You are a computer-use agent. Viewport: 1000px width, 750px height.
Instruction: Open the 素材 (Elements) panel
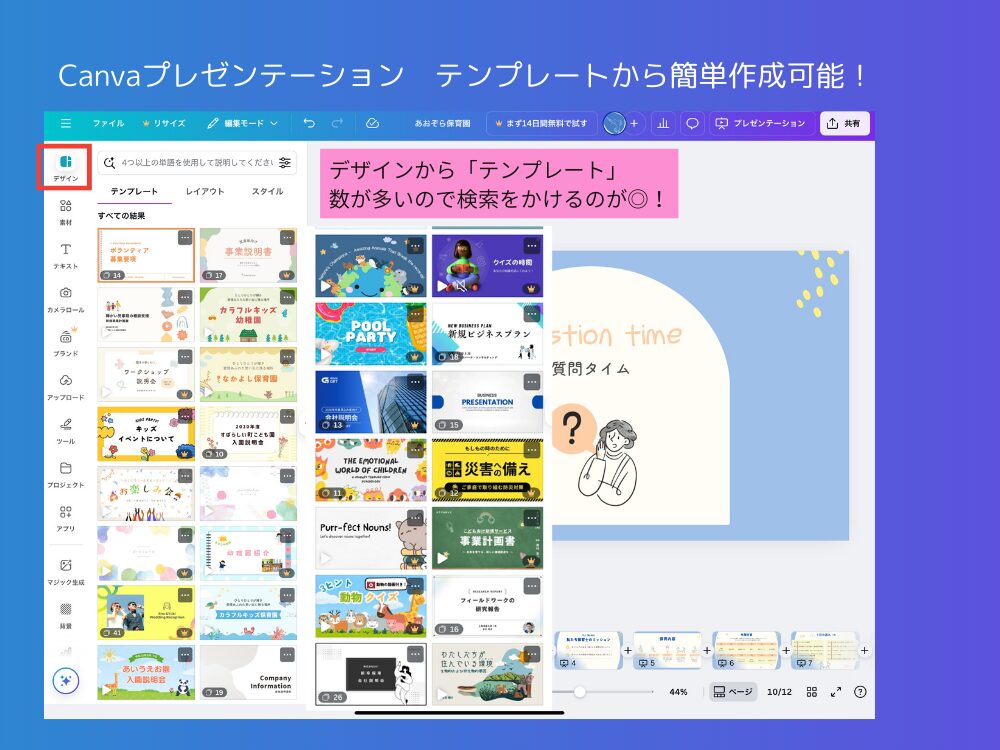(x=64, y=210)
